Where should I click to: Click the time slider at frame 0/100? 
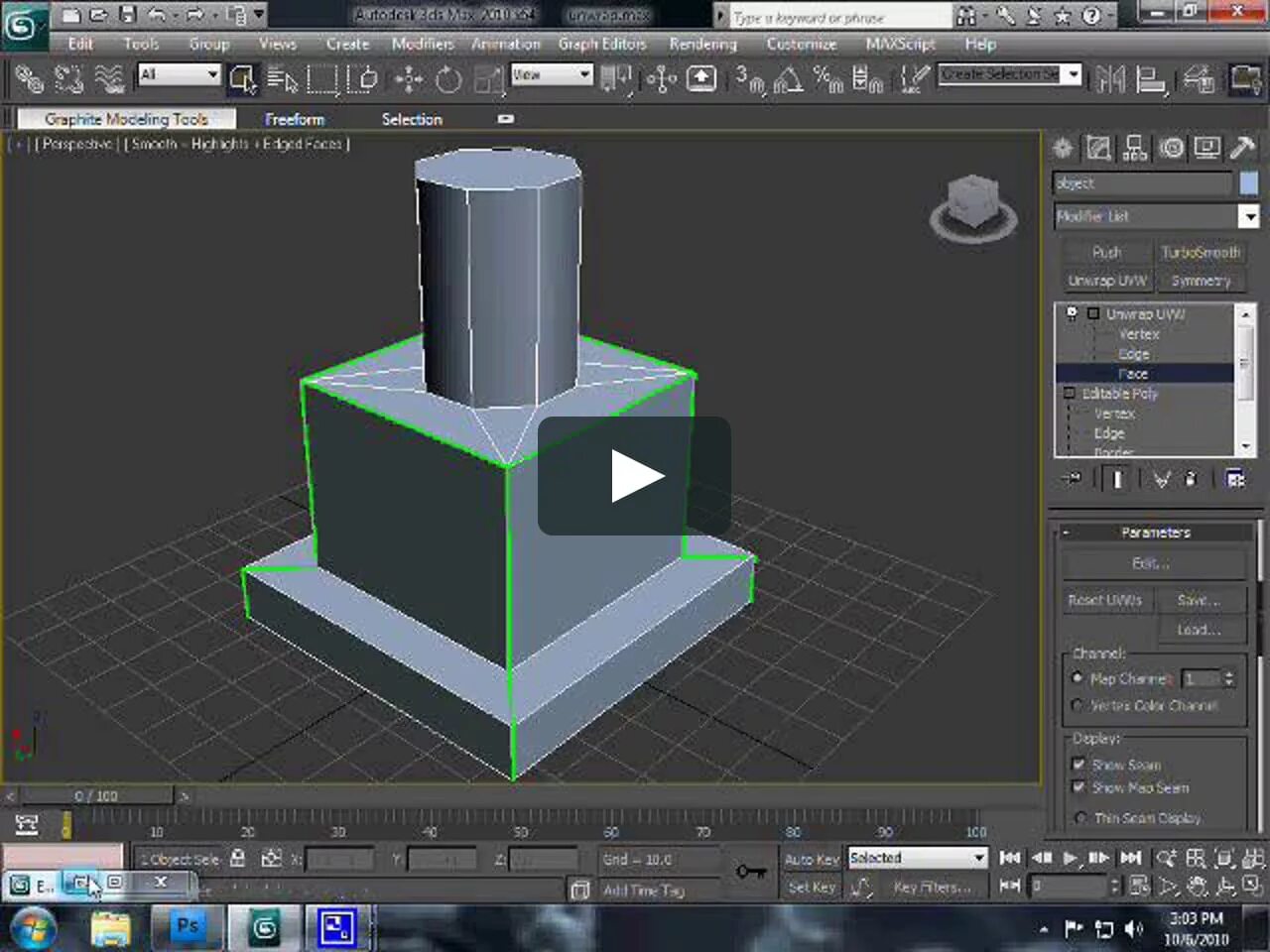96,796
